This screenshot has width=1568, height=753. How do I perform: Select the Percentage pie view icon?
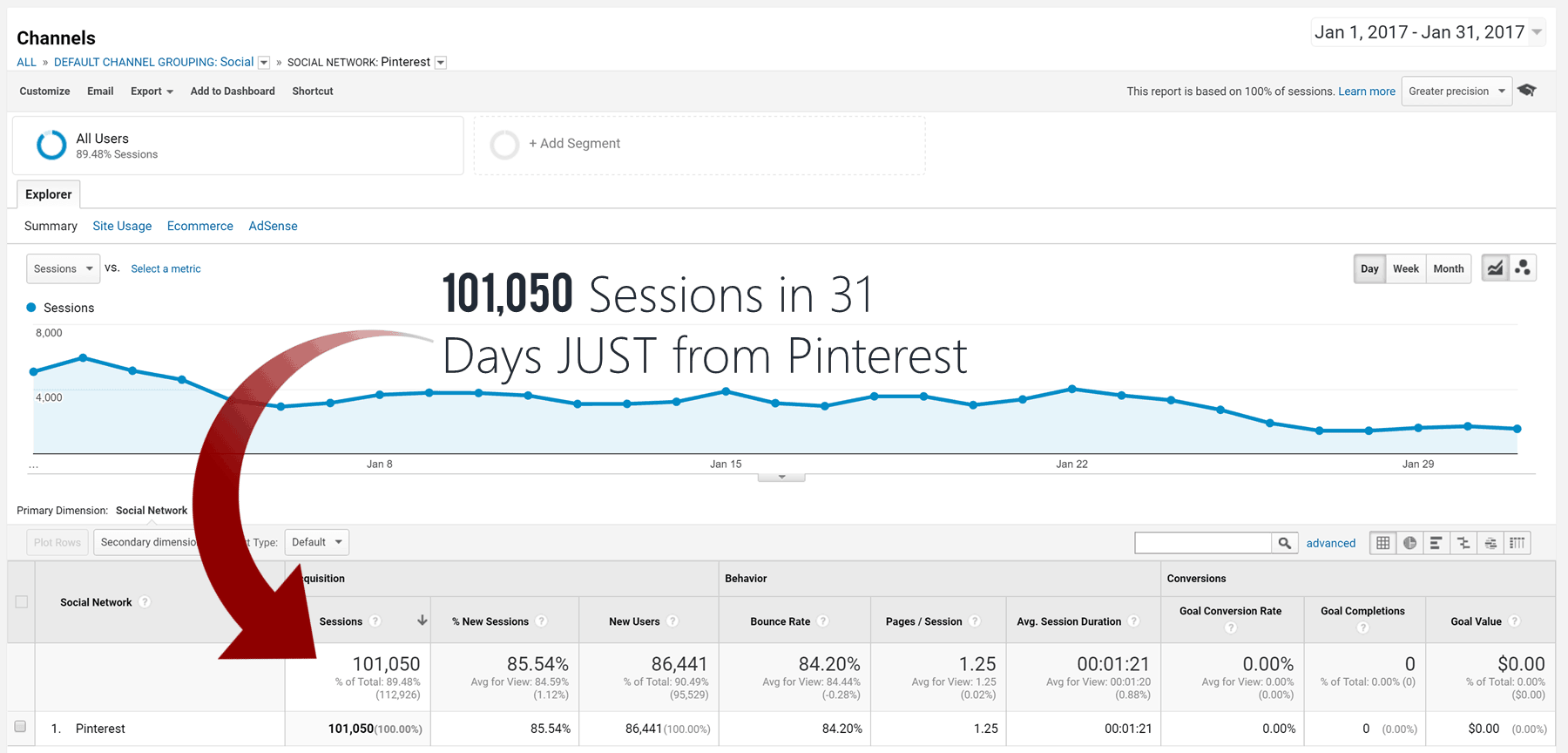tap(1409, 543)
